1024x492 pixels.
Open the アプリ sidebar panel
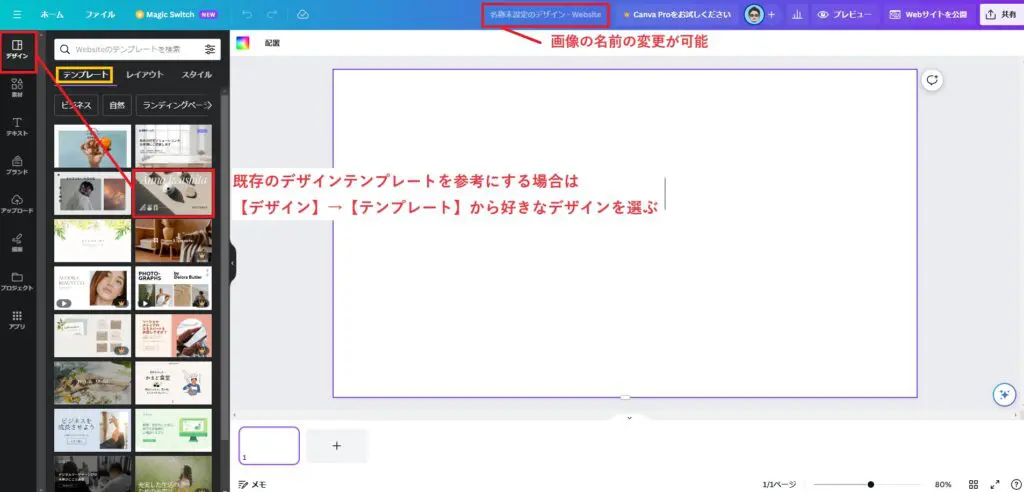click(17, 320)
